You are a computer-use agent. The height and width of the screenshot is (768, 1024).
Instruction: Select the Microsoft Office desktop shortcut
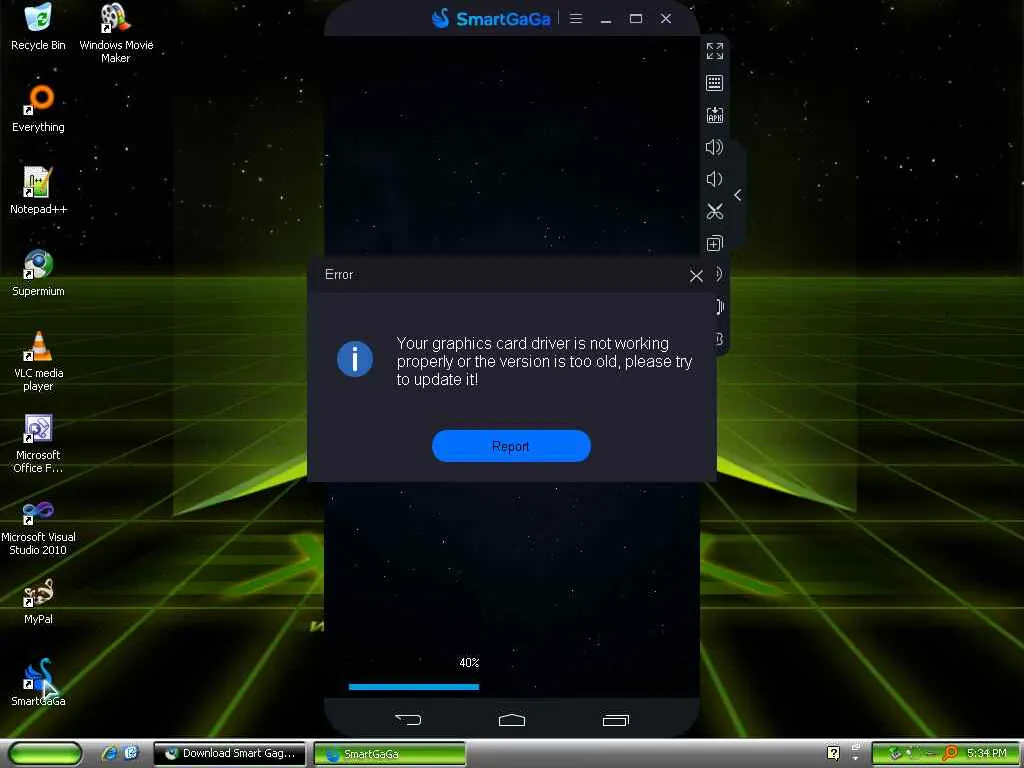[x=38, y=443]
